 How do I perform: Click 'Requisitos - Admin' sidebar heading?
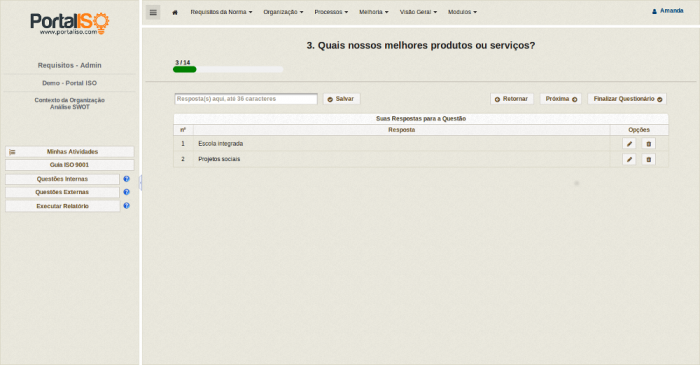[70, 65]
